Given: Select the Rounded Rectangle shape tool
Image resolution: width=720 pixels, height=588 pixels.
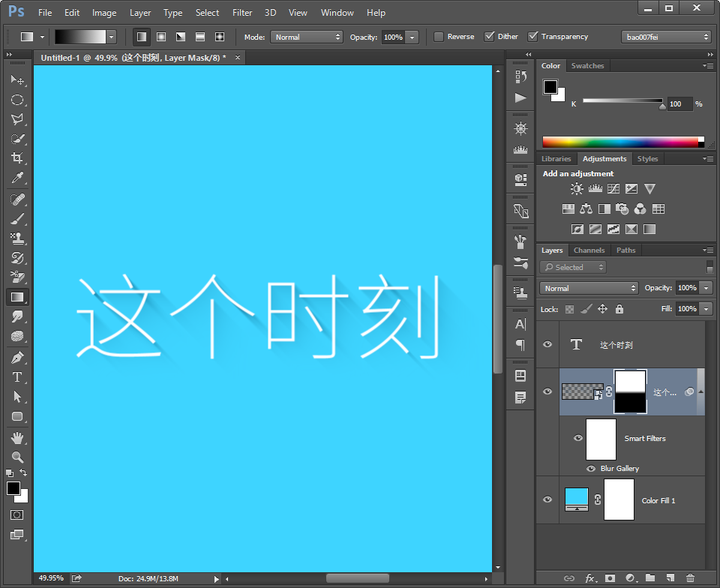Looking at the screenshot, I should 17,416.
